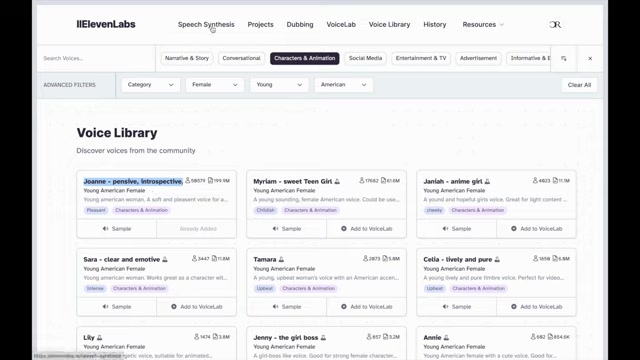Screen dimensions: 640x360
Task: Add Myriam - sweet Teen Girl to VoiceLab
Action: click(367, 229)
